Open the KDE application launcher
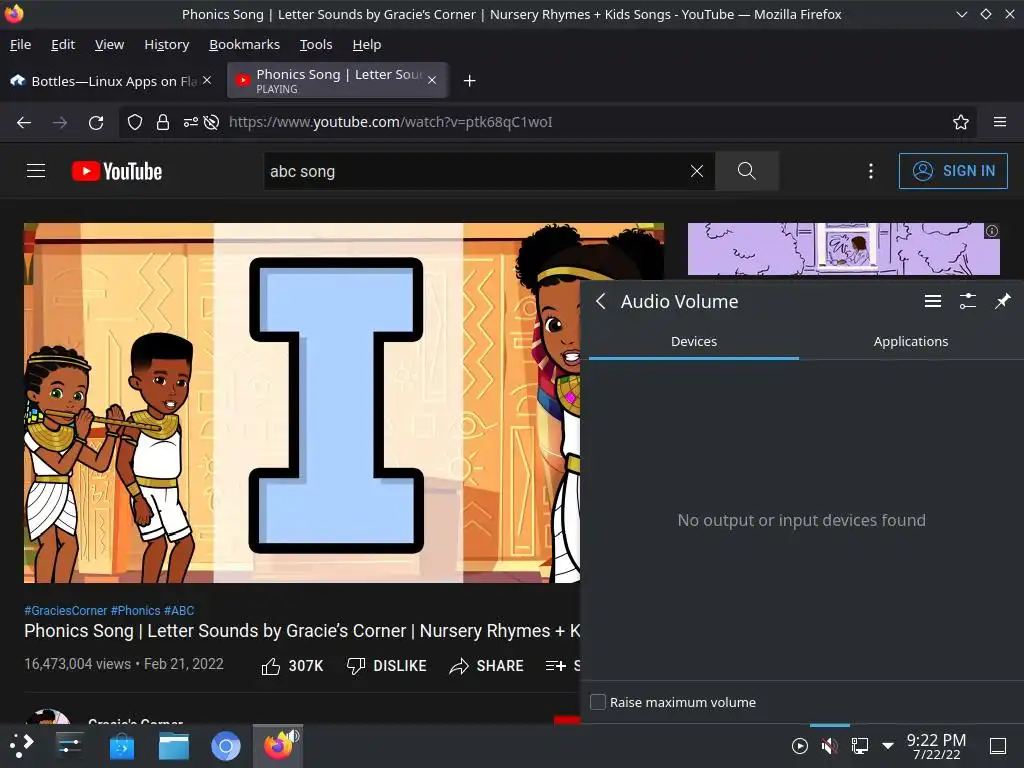 pyautogui.click(x=22, y=746)
